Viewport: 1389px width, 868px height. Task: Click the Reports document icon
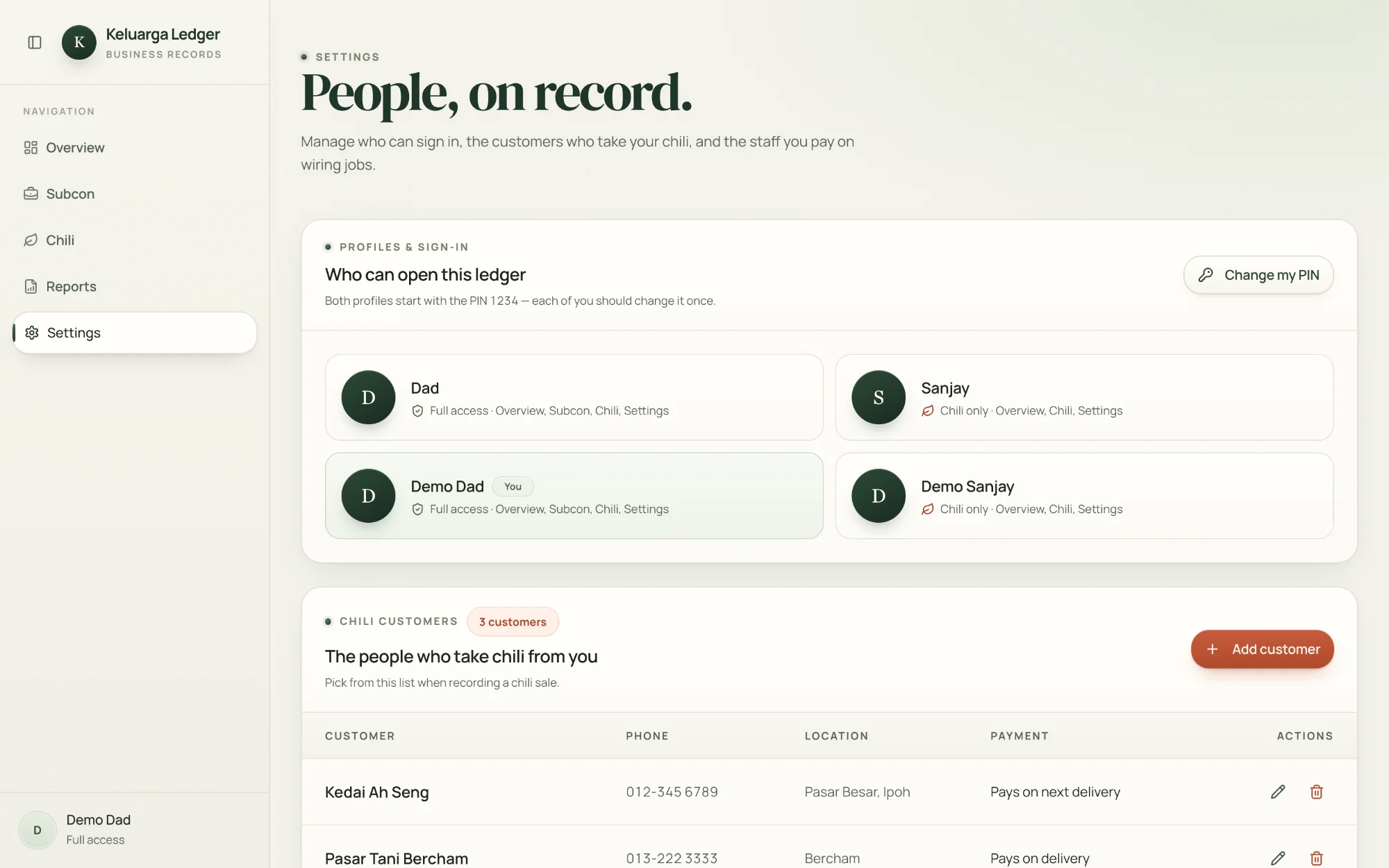31,286
